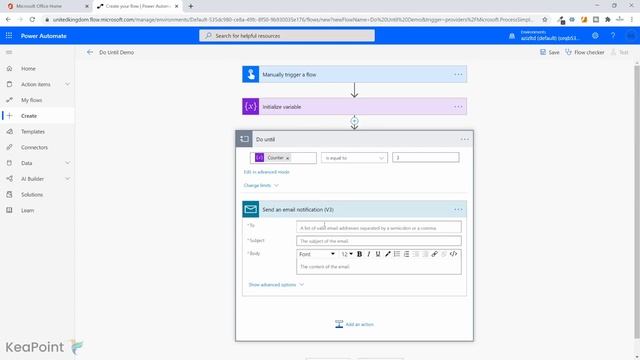Click the Do until loop icon
Viewport: 640px width, 360px height.
244,139
